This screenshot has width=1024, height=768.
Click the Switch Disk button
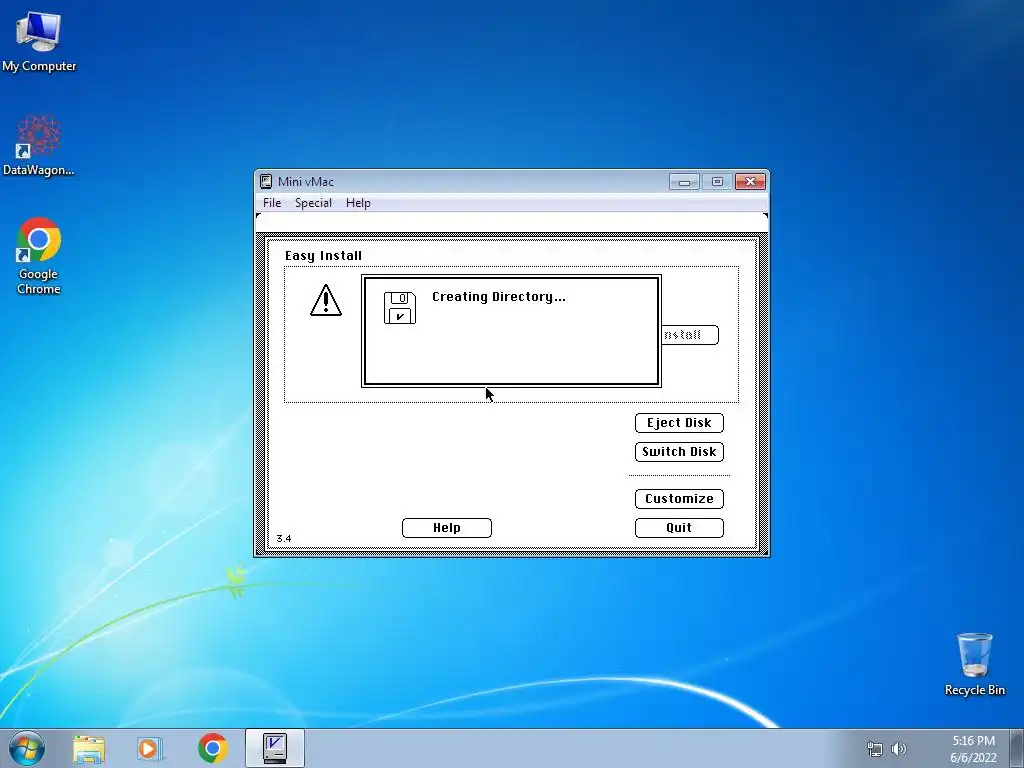[679, 452]
